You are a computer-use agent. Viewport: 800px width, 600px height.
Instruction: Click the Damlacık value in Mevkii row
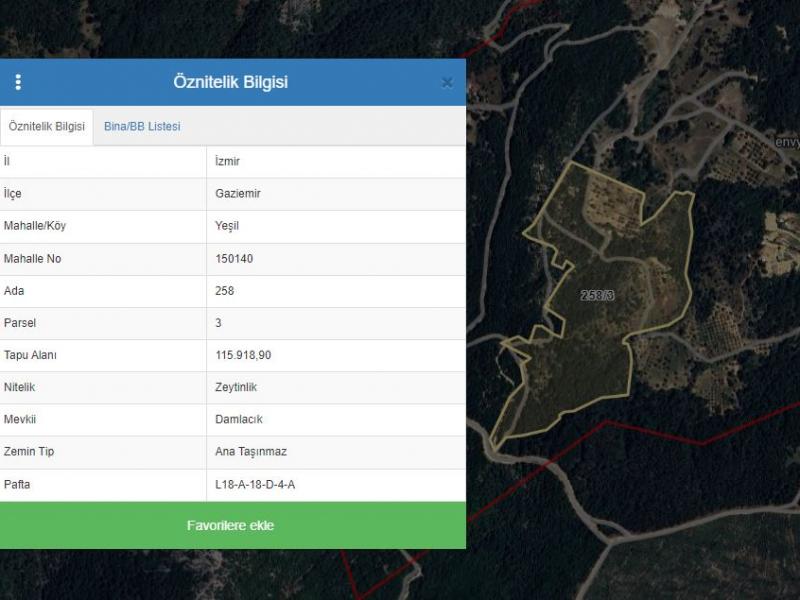click(238, 419)
